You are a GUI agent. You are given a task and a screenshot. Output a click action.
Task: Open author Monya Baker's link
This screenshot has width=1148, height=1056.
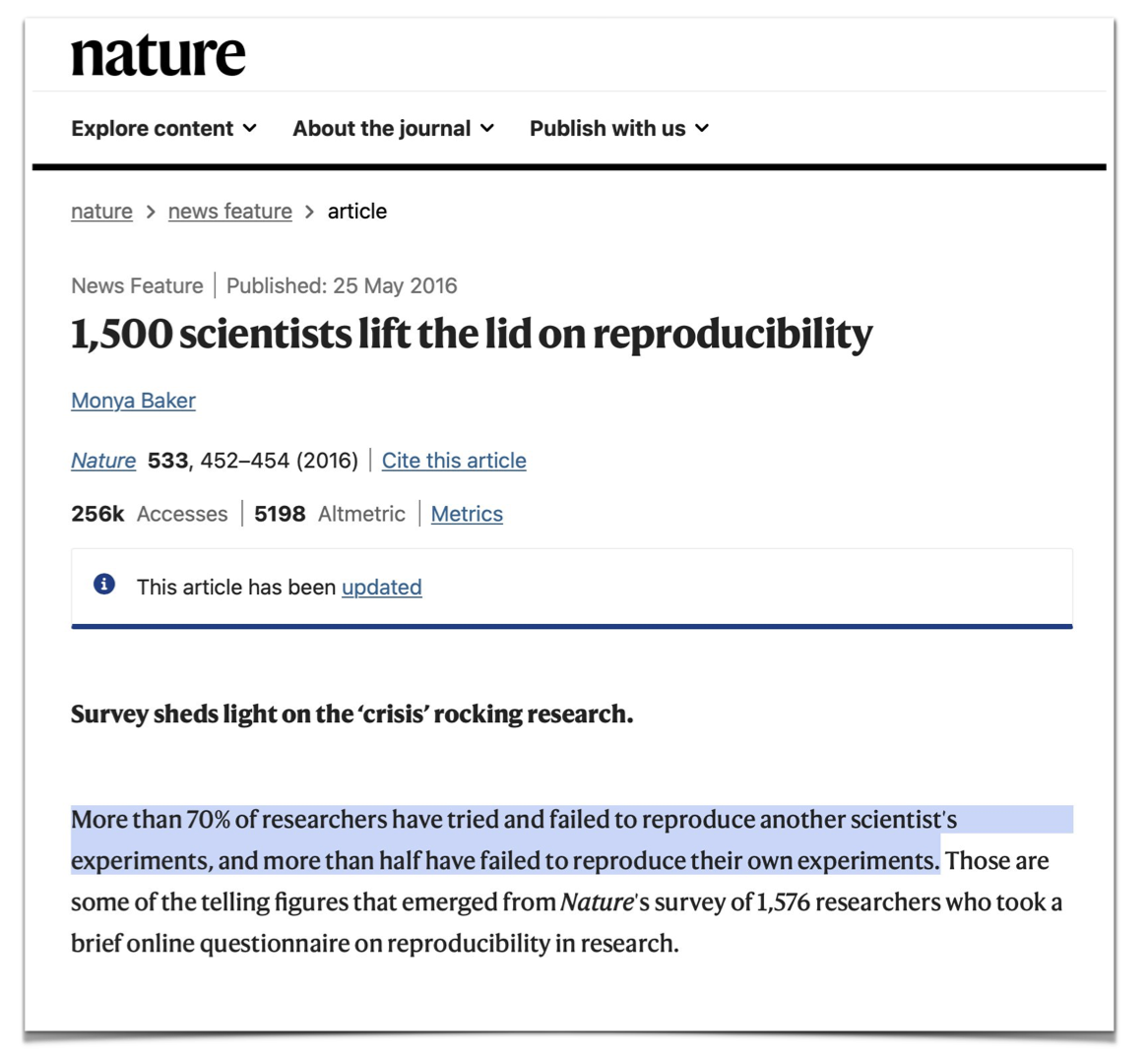tap(133, 401)
